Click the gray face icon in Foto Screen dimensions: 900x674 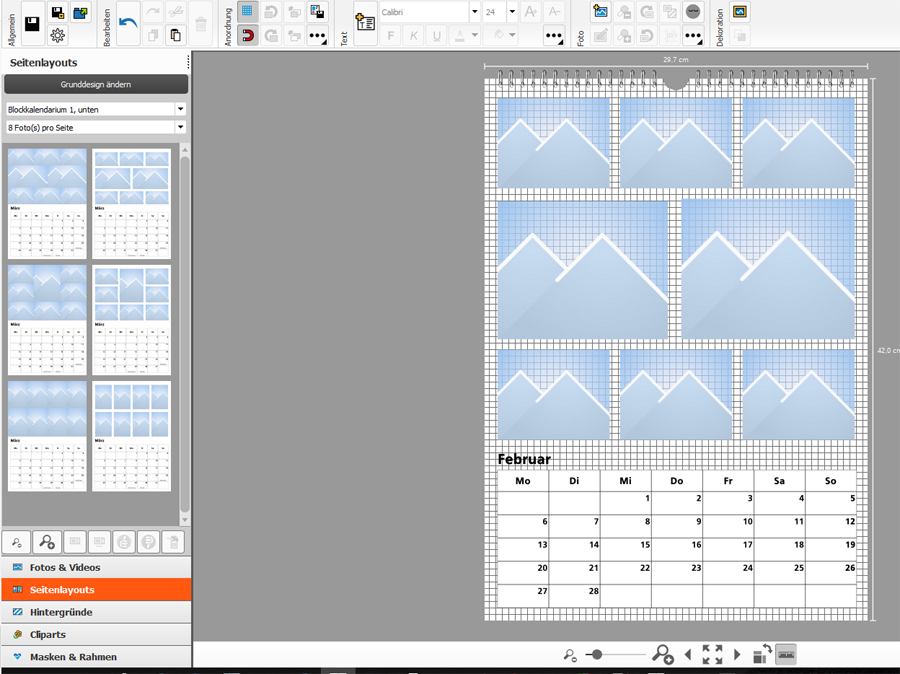coord(693,11)
